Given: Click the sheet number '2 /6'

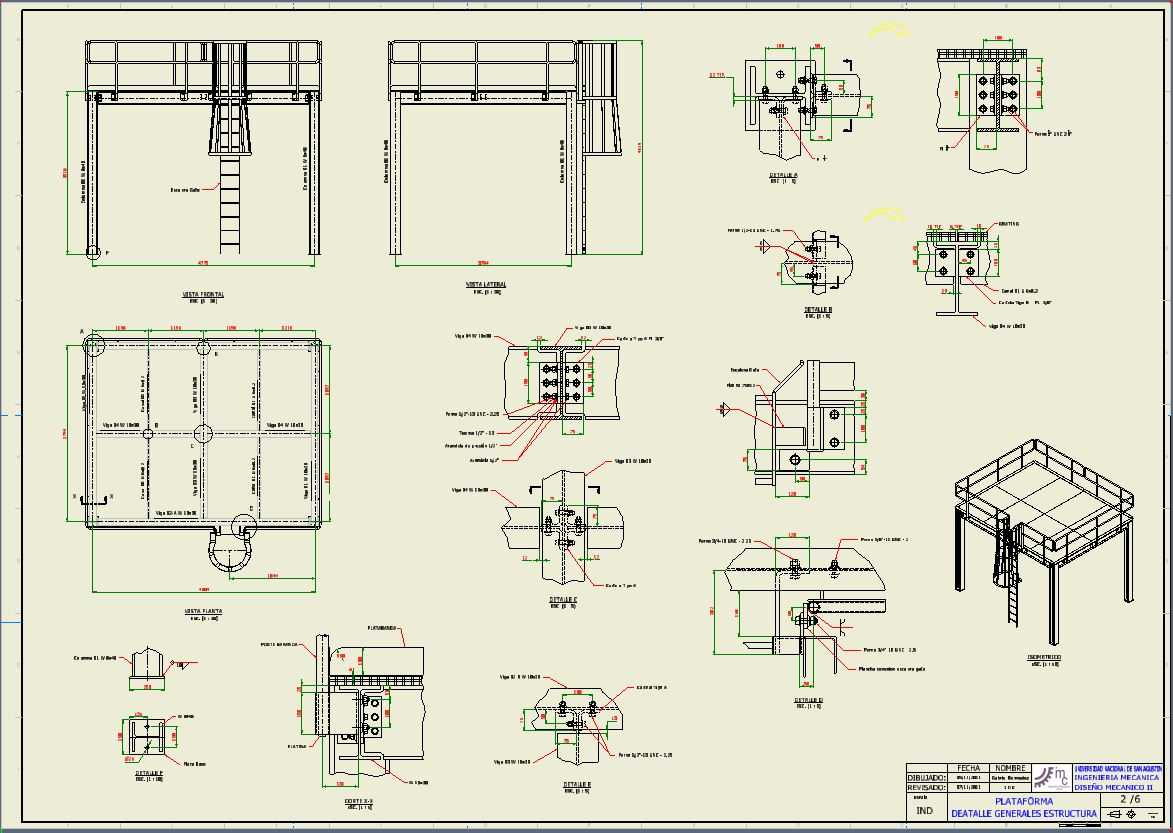Looking at the screenshot, I should click(x=1130, y=799).
